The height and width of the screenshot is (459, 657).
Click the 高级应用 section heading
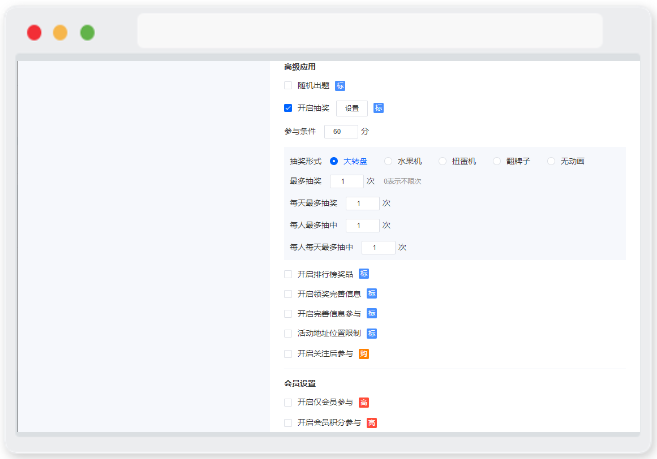pyautogui.click(x=300, y=67)
